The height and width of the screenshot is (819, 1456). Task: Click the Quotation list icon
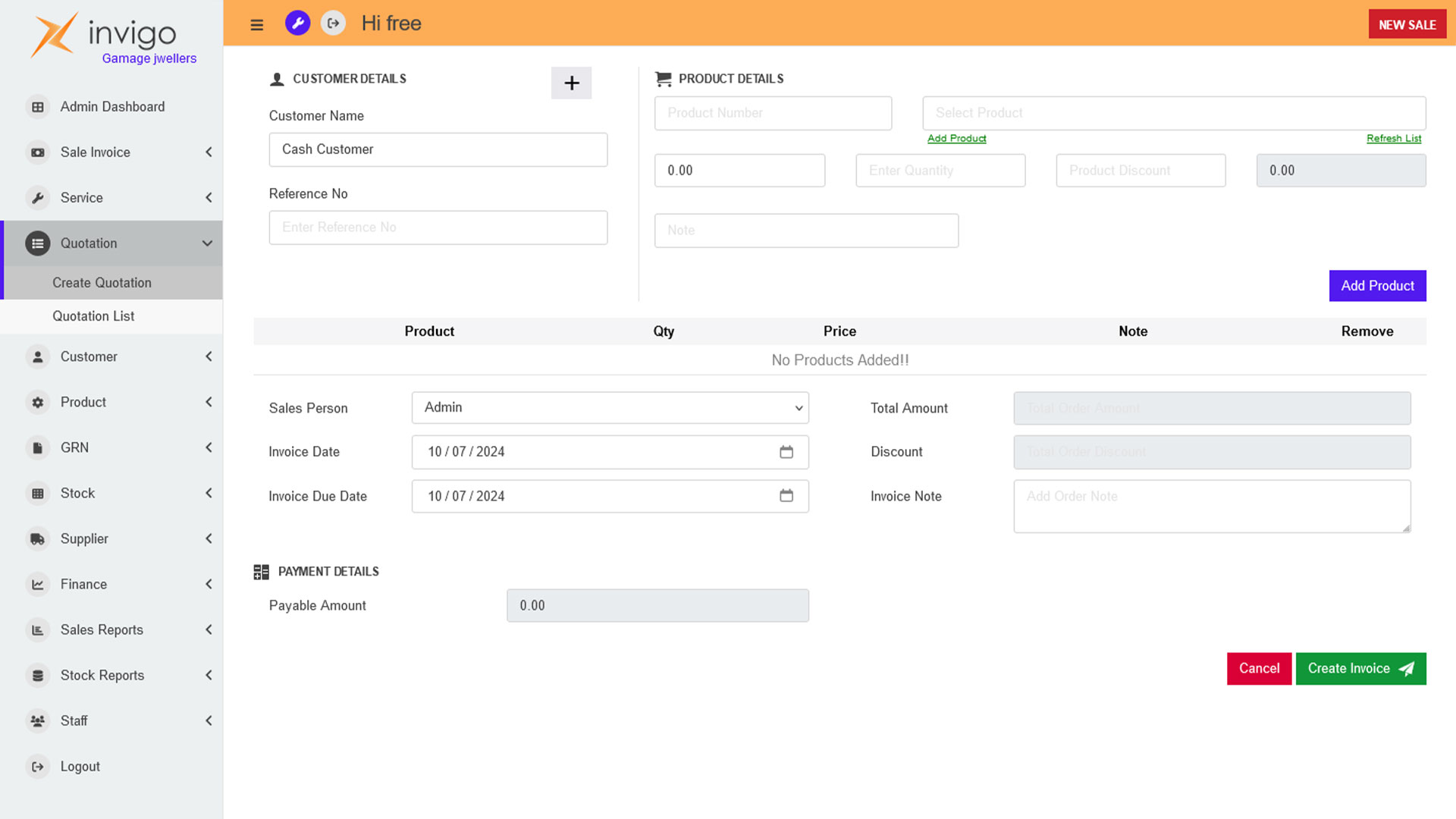38,243
